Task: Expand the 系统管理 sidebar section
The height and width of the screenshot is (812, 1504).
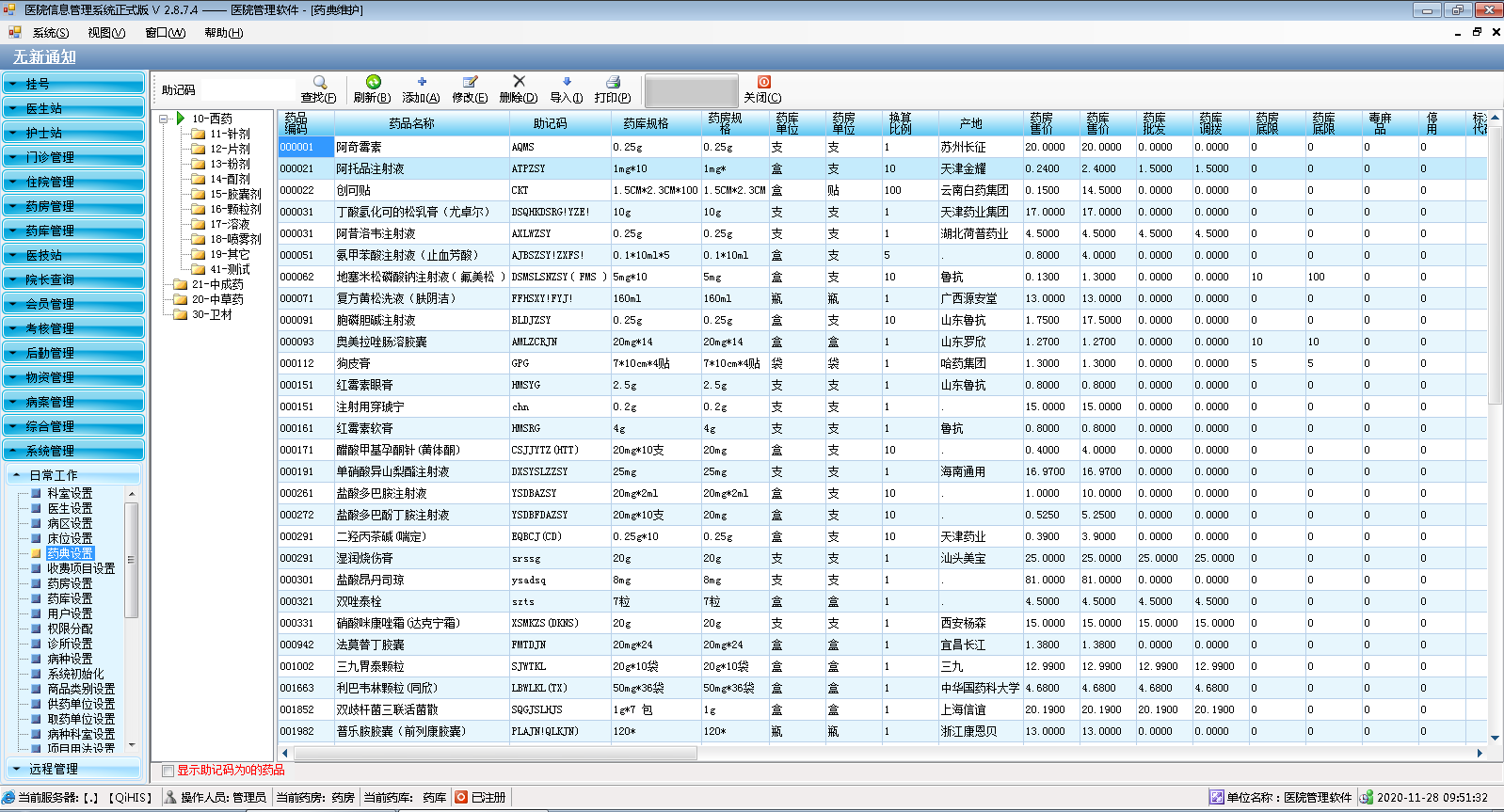Action: pos(73,451)
